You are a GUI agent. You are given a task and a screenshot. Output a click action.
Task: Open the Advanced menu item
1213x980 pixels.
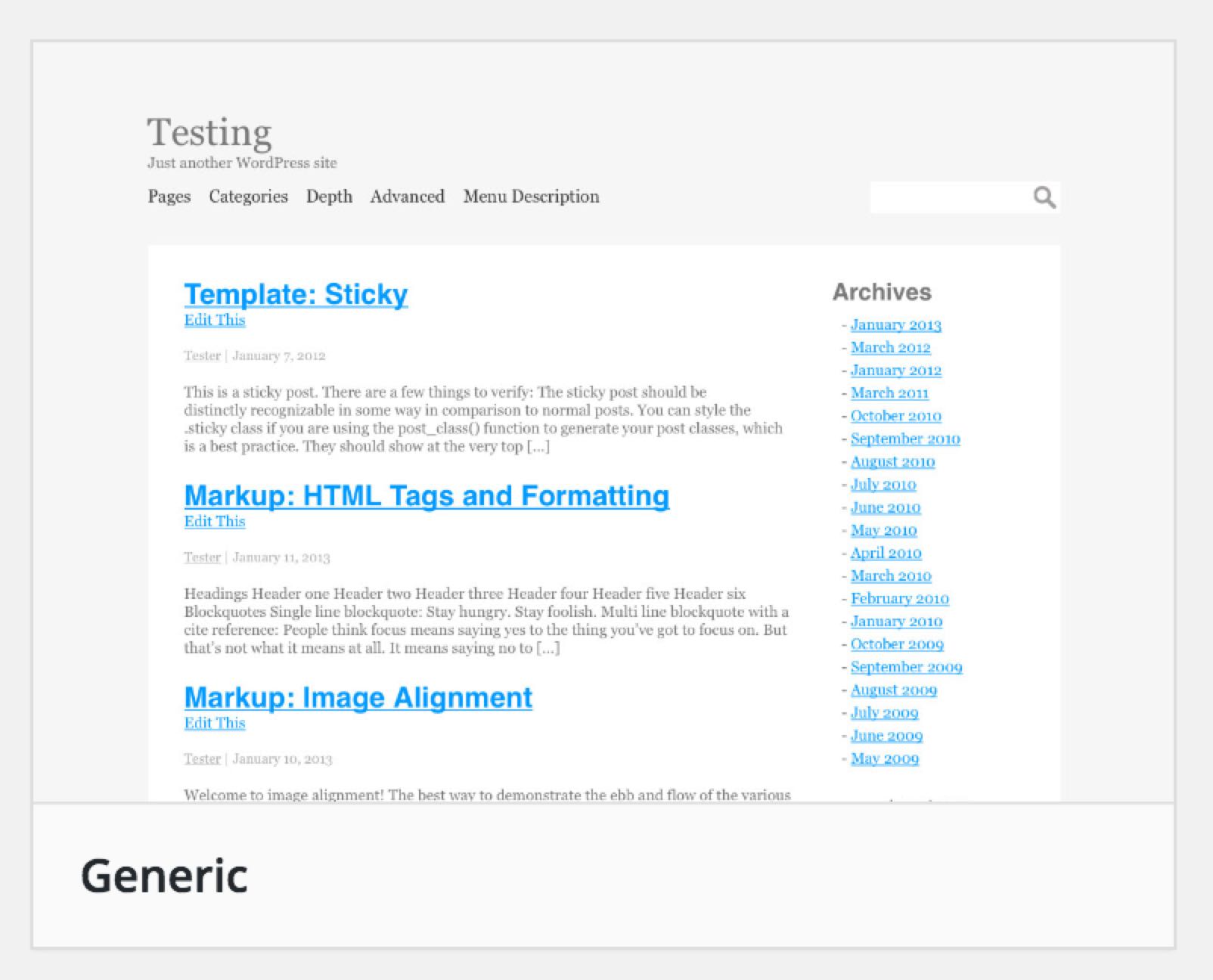[407, 197]
